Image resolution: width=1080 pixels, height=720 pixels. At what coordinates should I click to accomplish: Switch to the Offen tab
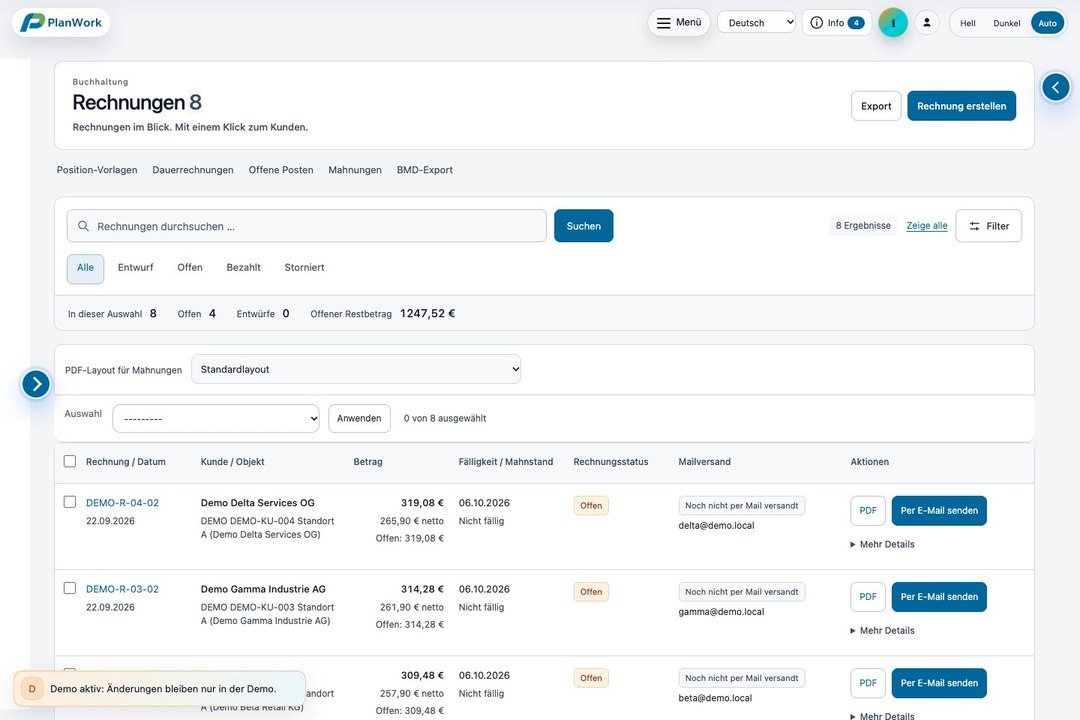189,268
